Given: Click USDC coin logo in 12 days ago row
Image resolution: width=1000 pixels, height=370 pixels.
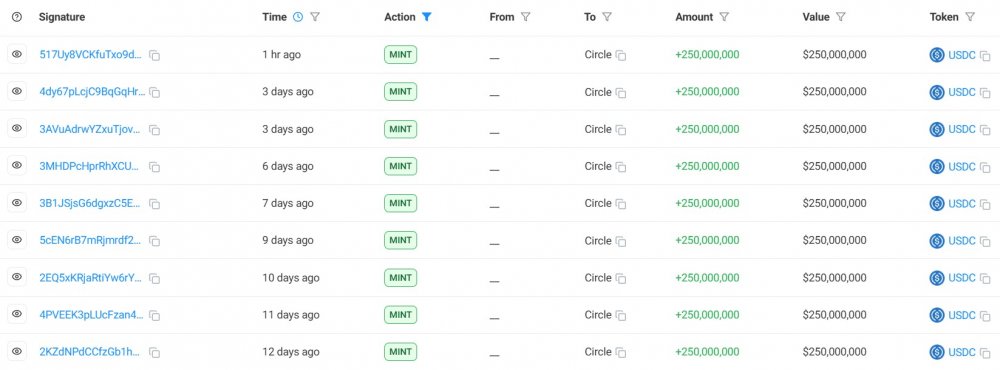Looking at the screenshot, I should pyautogui.click(x=936, y=352).
